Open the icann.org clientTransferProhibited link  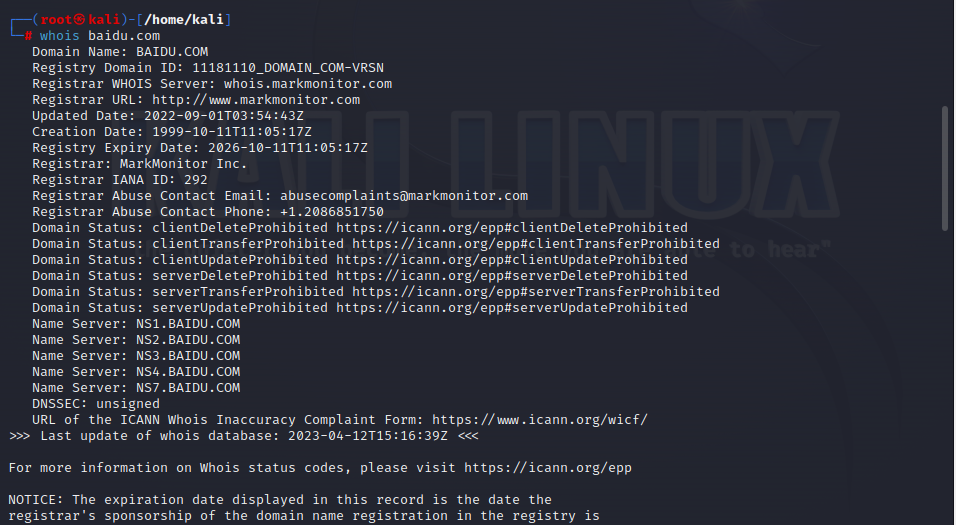point(535,244)
